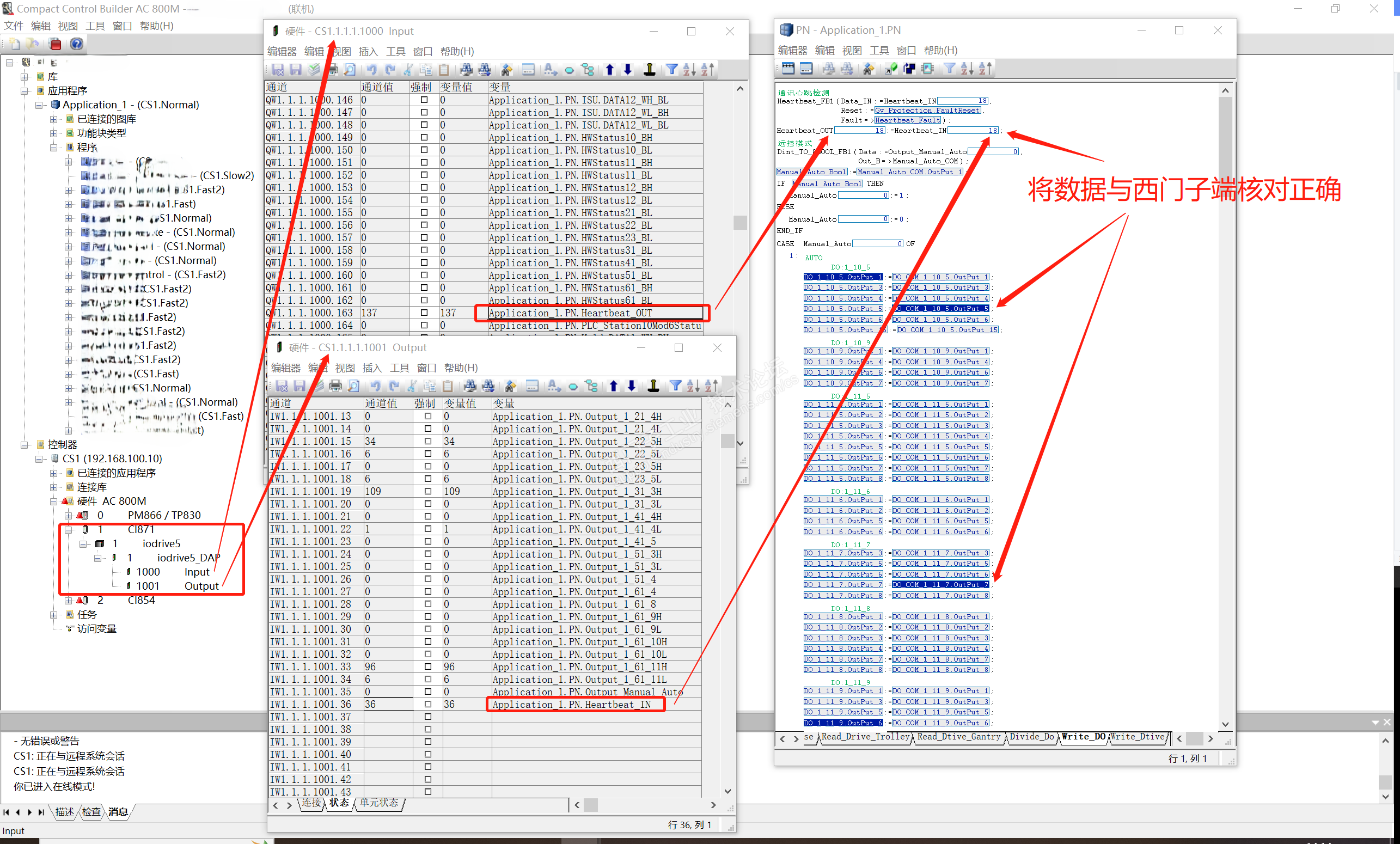Click the stamp icon in Output window toolbar
Viewport: 1400px width, 844px height.
(653, 386)
